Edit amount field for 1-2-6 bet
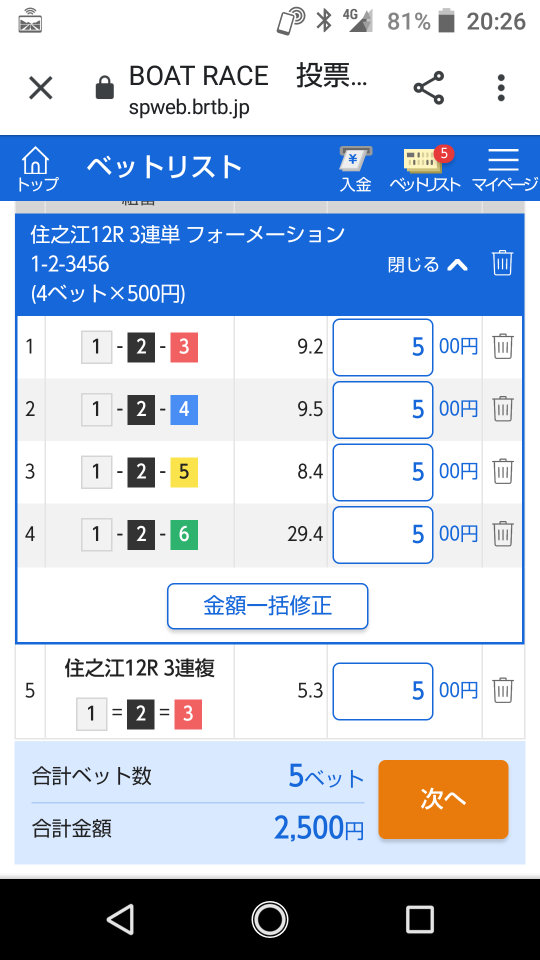The image size is (540, 960). pos(383,534)
